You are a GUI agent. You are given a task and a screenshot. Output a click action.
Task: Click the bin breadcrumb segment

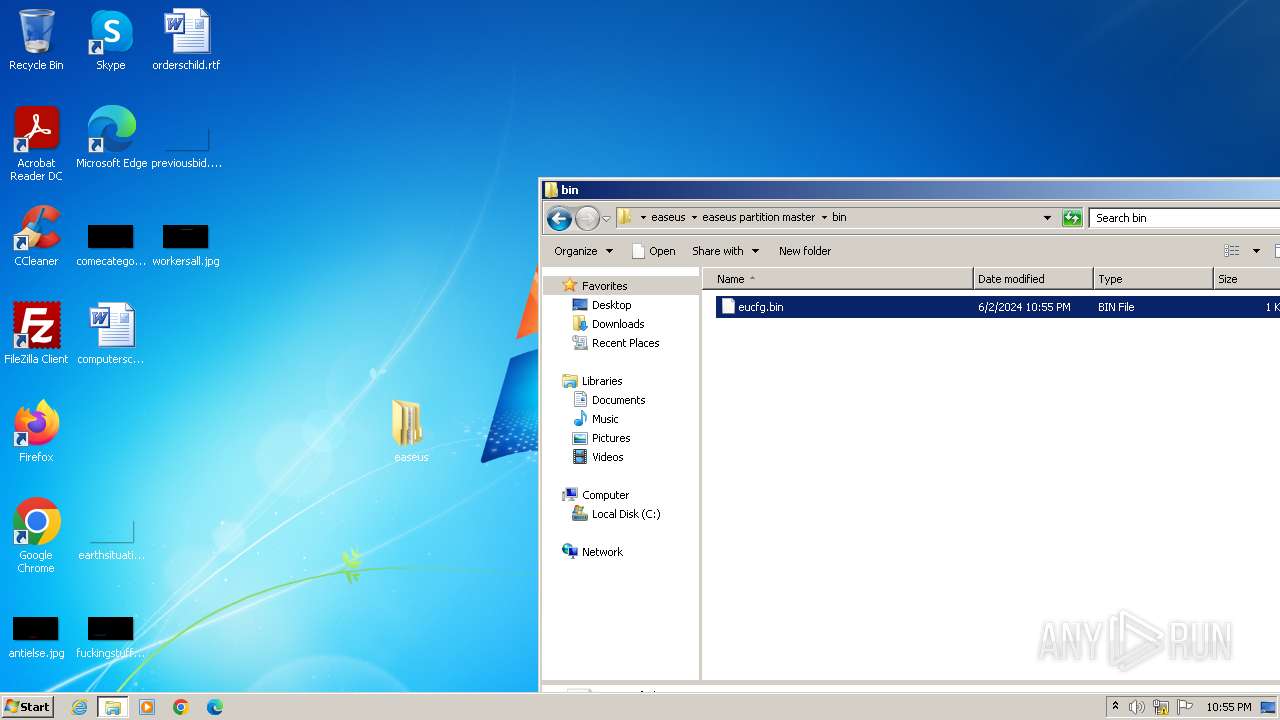coord(839,217)
